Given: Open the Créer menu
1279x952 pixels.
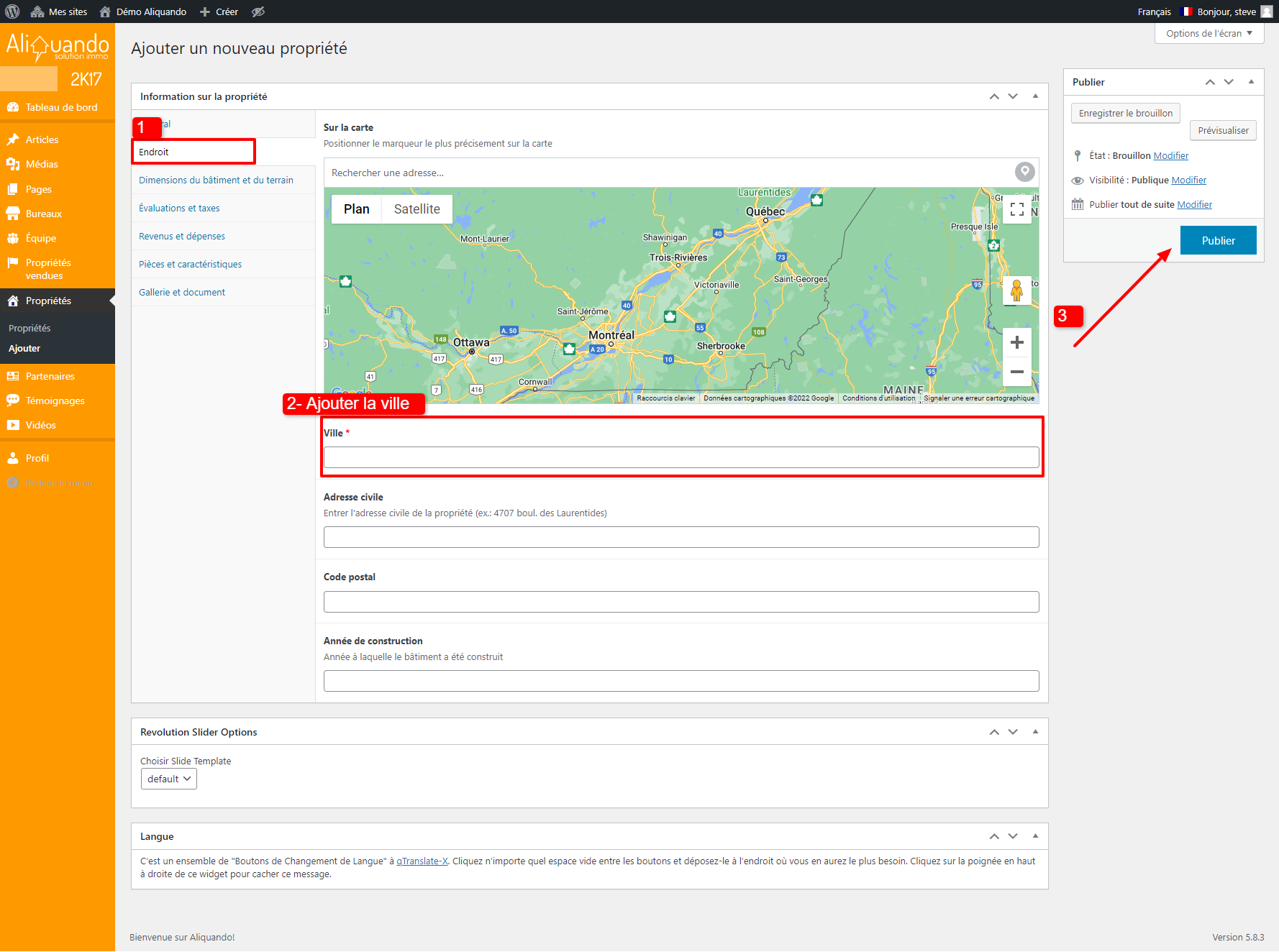Looking at the screenshot, I should click(x=219, y=12).
